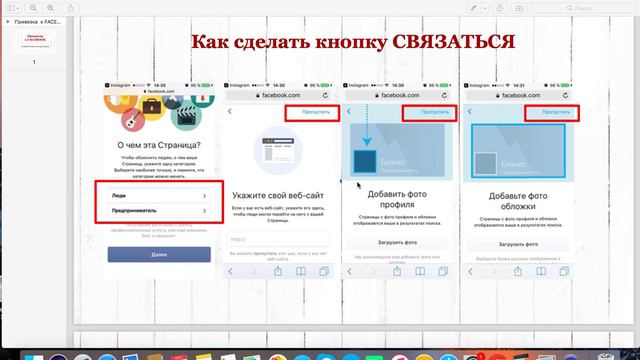Click the reload icon on the website screen

coord(325,95)
